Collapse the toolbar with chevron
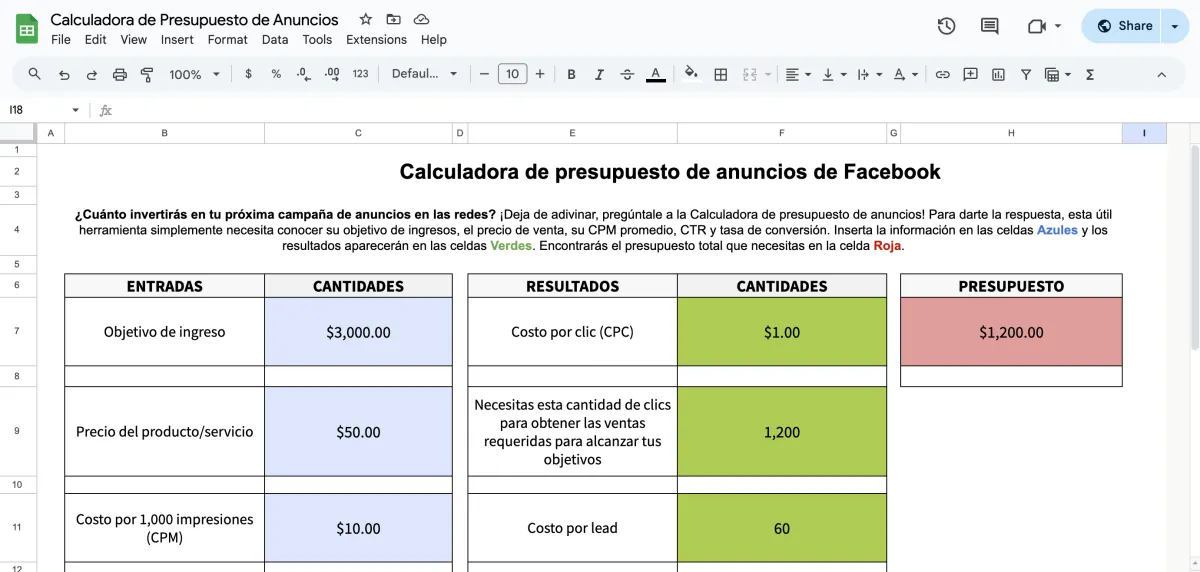 (x=1161, y=74)
